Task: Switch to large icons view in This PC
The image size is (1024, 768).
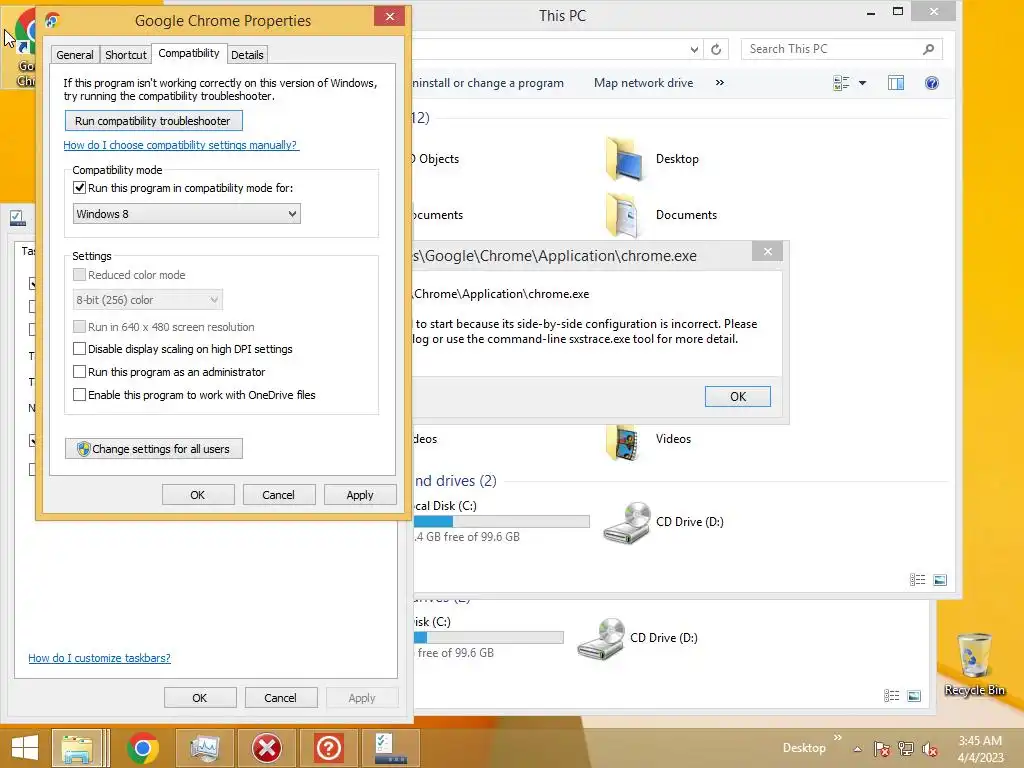Action: tap(940, 579)
